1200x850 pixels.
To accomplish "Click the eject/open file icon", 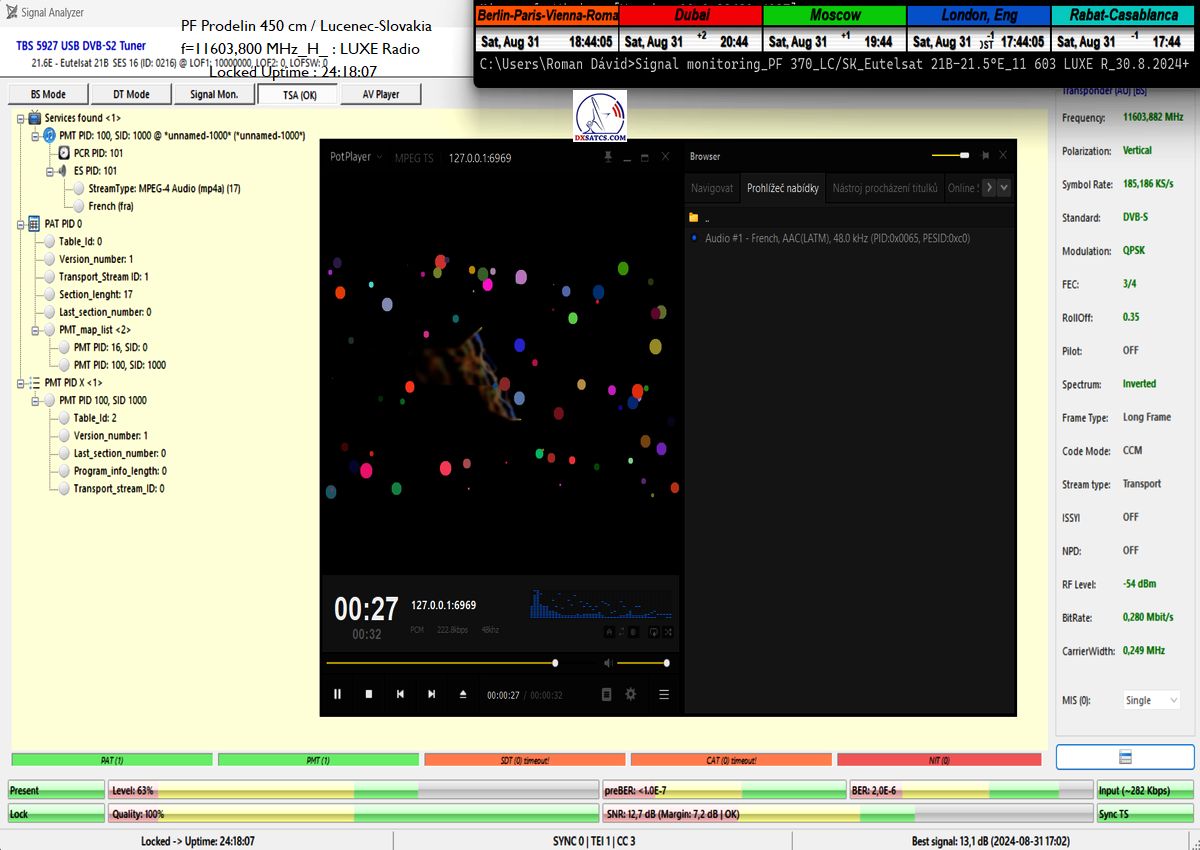I will pos(462,694).
